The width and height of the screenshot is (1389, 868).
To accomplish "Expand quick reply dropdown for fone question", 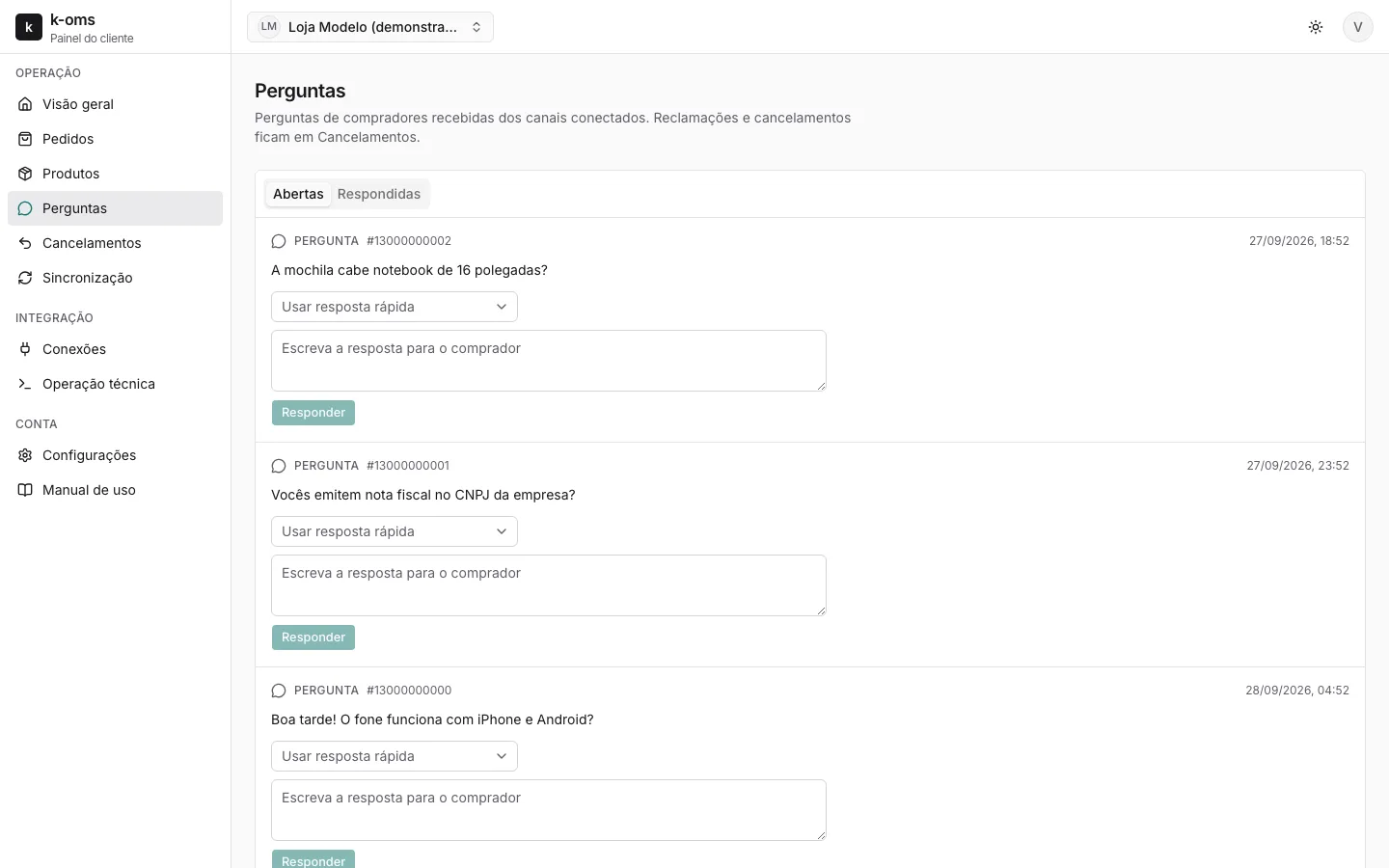I will [x=395, y=756].
